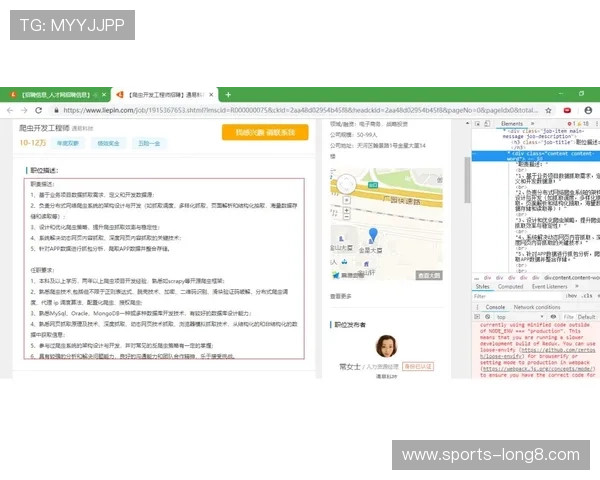Close the active job posting tab

coord(211,95)
